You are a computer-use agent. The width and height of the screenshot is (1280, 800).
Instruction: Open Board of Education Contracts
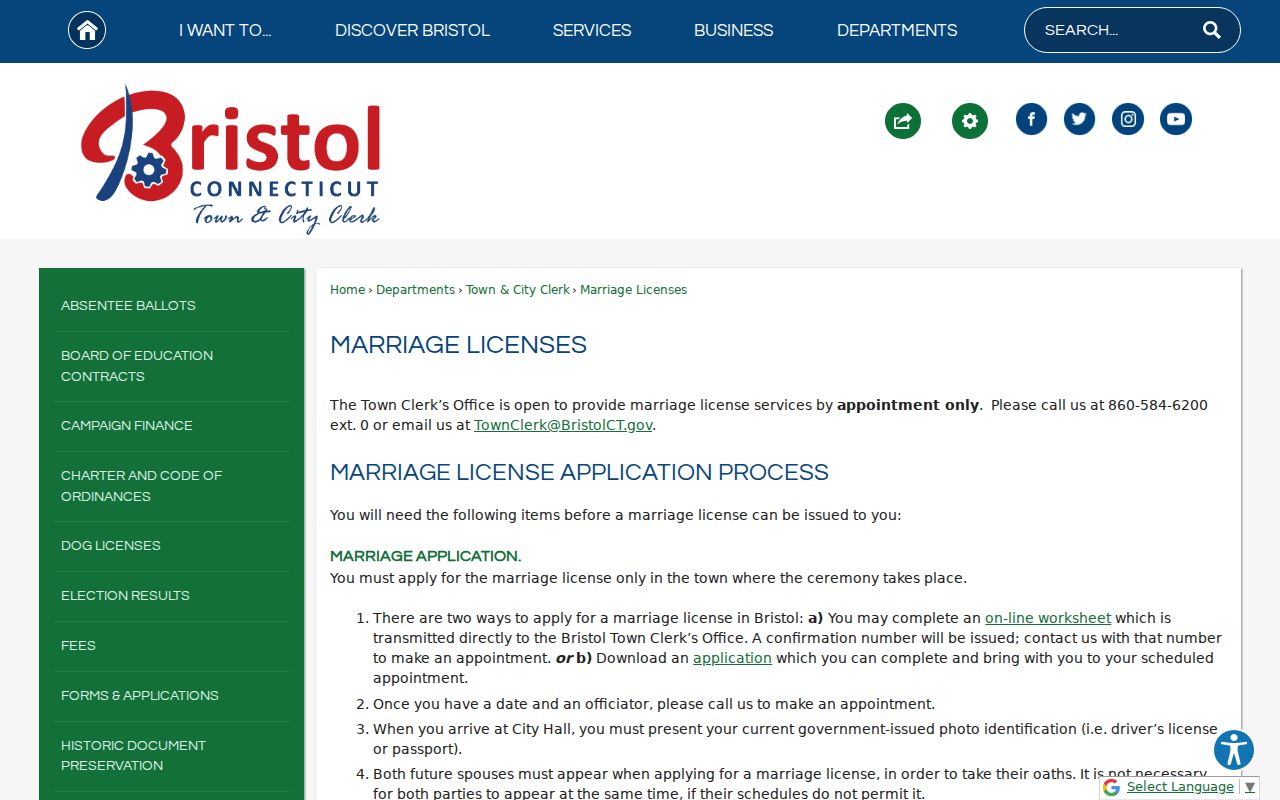171,366
